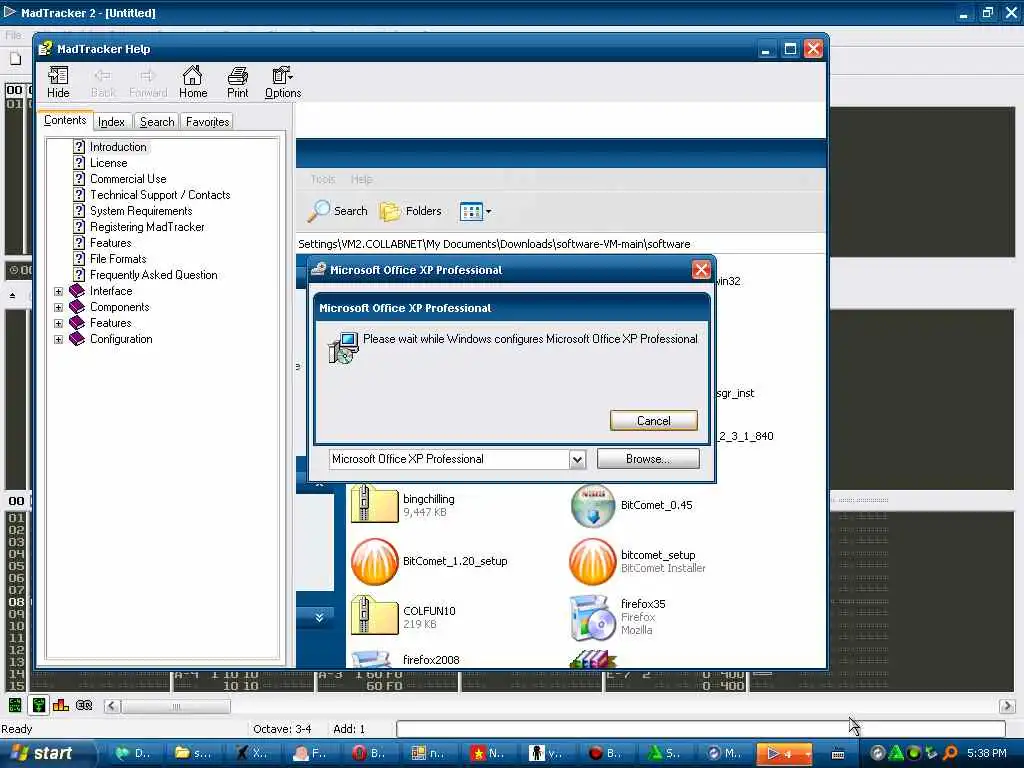This screenshot has width=1024, height=768.
Task: Open Frequently Asked Question topic
Action: pyautogui.click(x=153, y=275)
